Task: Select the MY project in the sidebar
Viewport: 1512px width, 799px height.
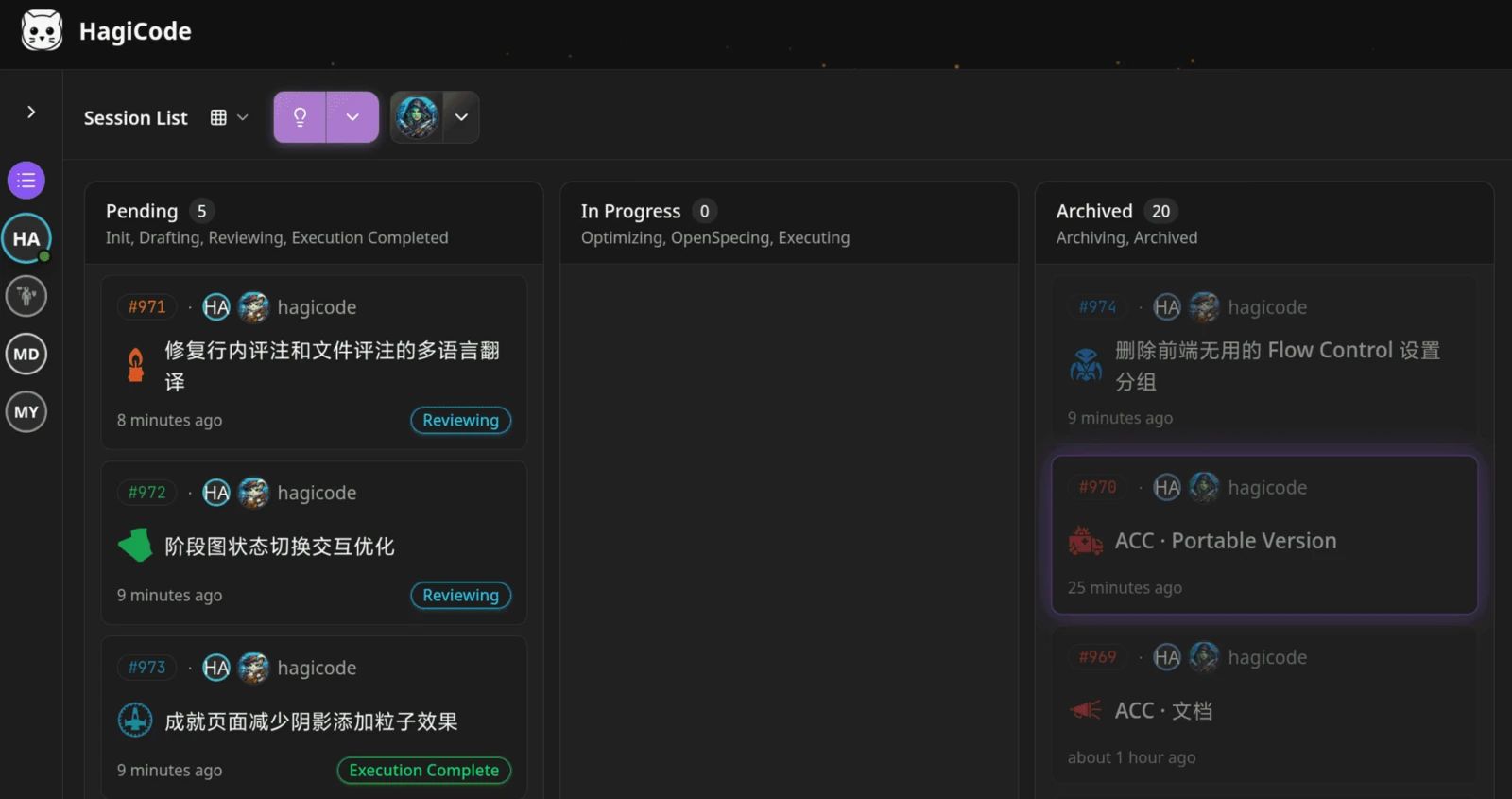Action: click(x=26, y=412)
